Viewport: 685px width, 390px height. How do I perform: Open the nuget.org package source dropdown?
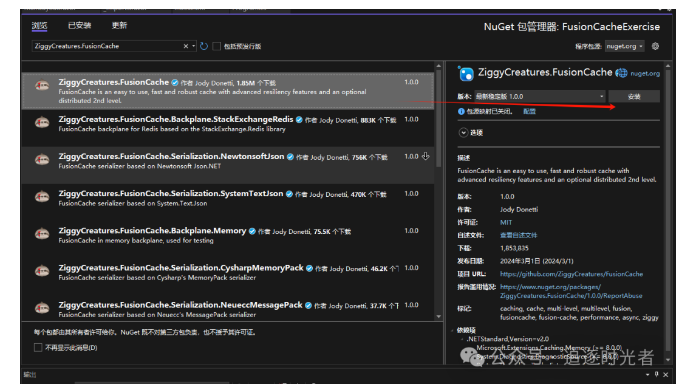click(624, 46)
